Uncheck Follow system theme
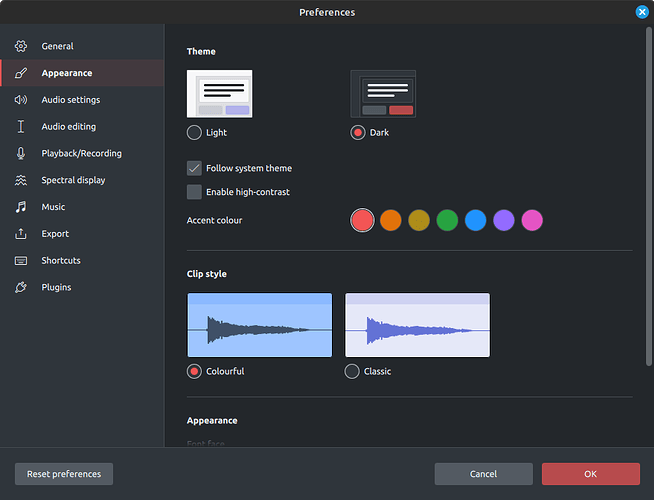The width and height of the screenshot is (654, 500). (194, 168)
